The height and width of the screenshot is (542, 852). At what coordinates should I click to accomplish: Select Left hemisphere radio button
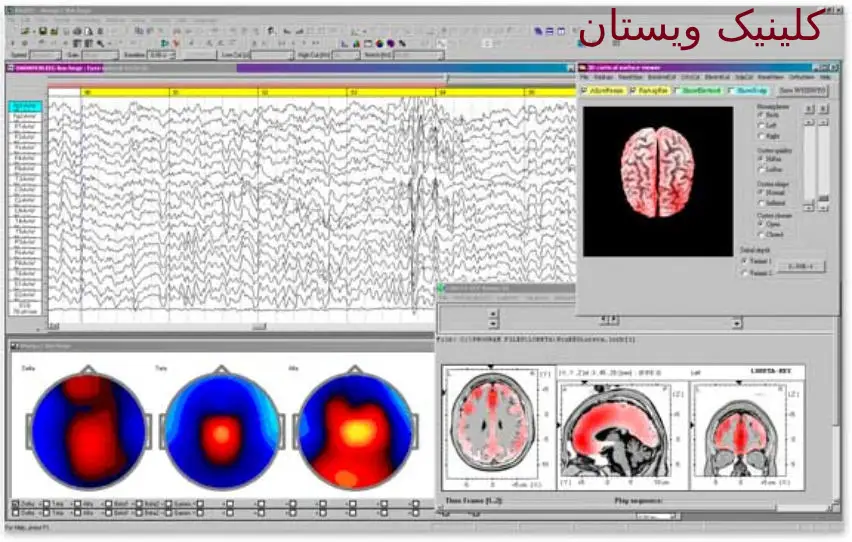(x=761, y=126)
